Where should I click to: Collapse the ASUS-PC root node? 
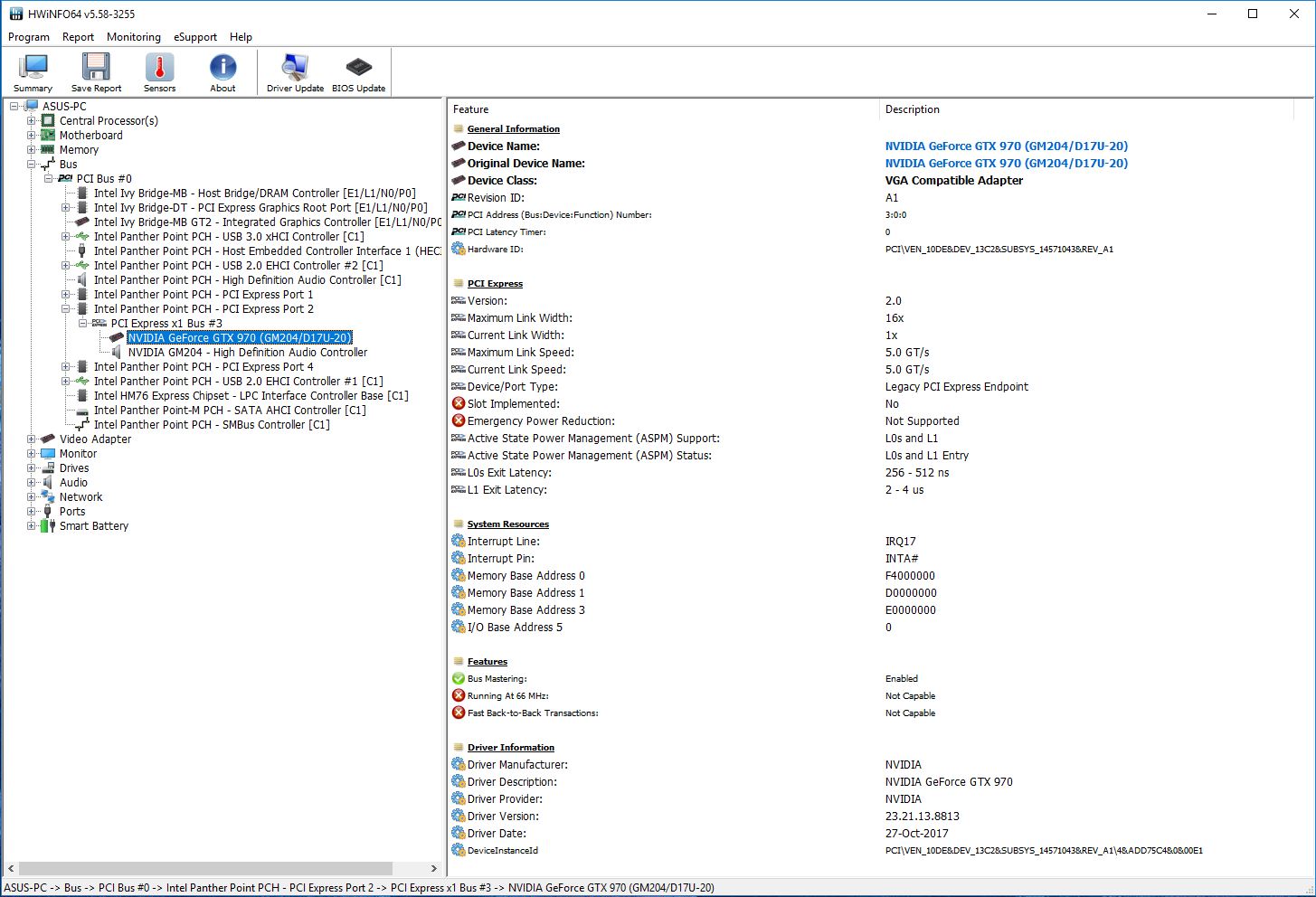click(14, 106)
